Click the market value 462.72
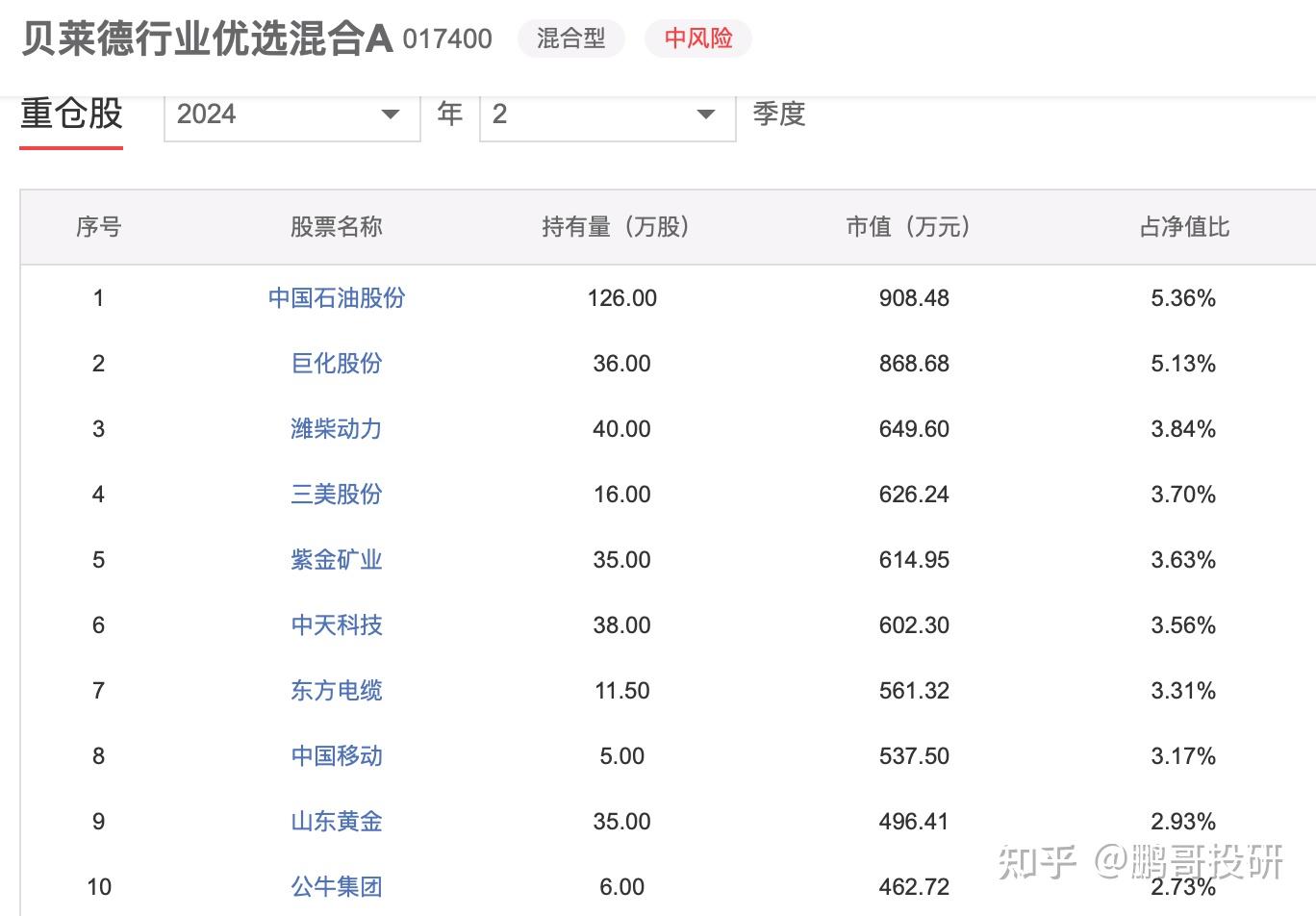Screen dimensions: 1316x916 (914, 887)
